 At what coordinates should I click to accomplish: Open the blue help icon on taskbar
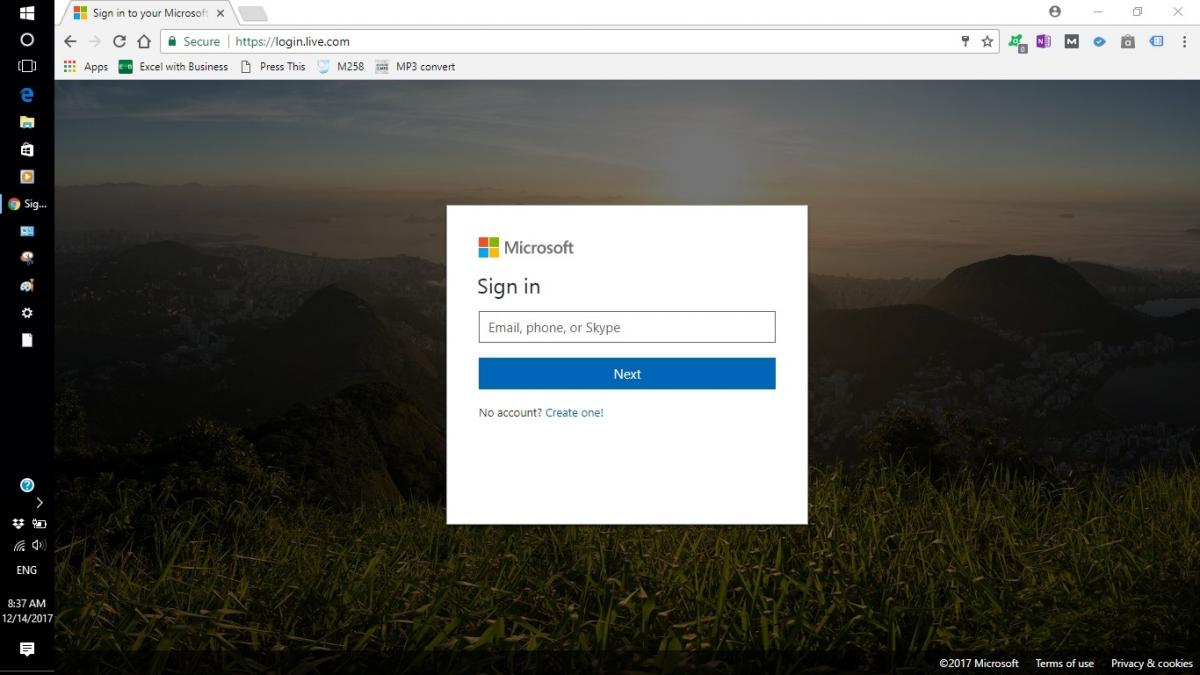(27, 485)
